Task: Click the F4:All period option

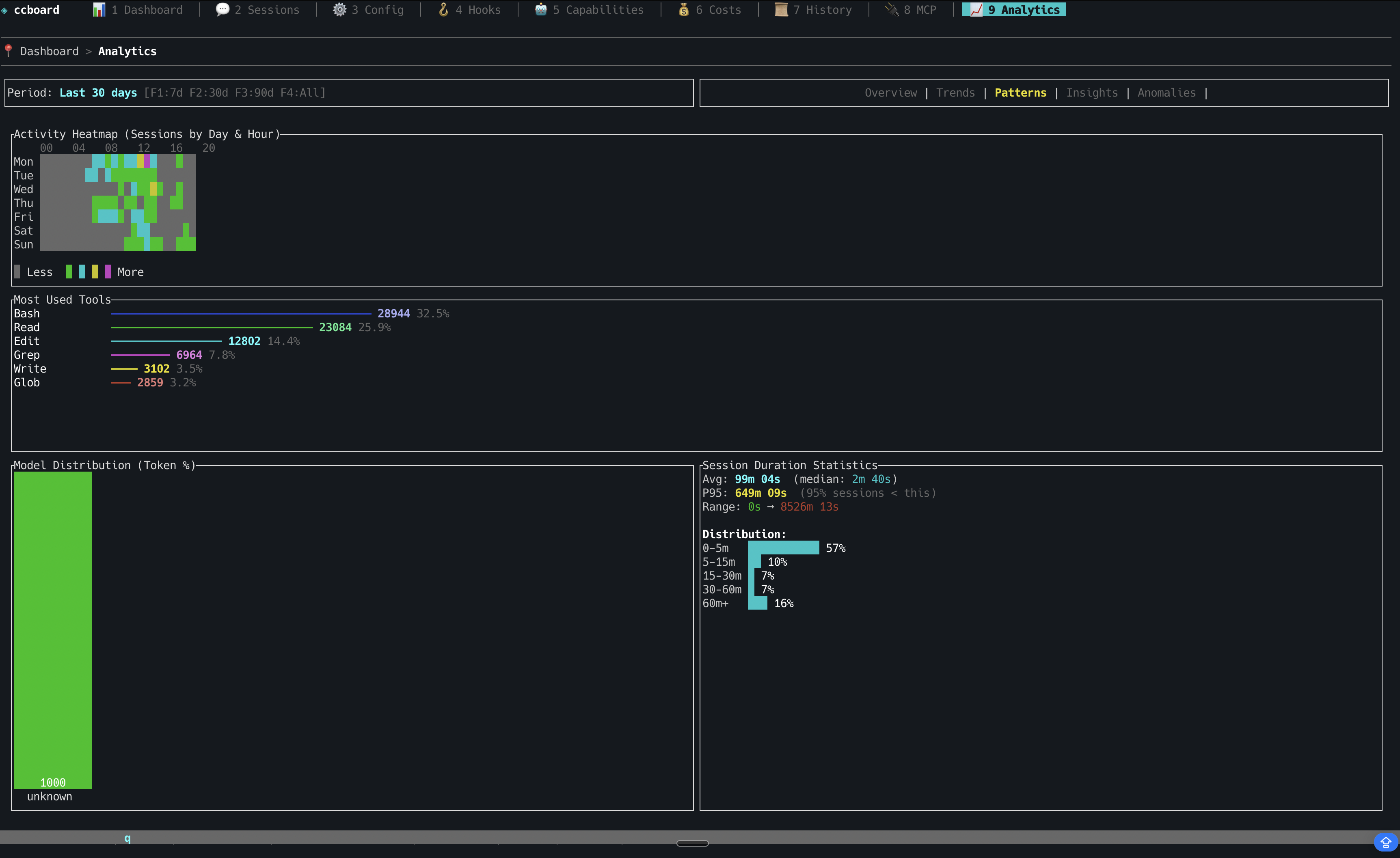Action: click(x=301, y=93)
